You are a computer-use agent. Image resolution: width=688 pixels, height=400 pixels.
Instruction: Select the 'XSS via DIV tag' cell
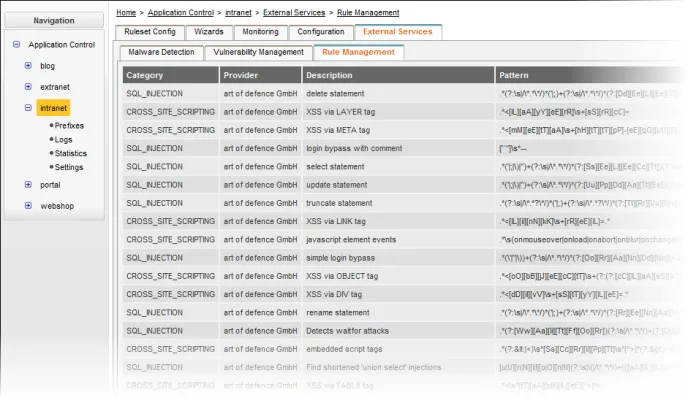point(398,294)
